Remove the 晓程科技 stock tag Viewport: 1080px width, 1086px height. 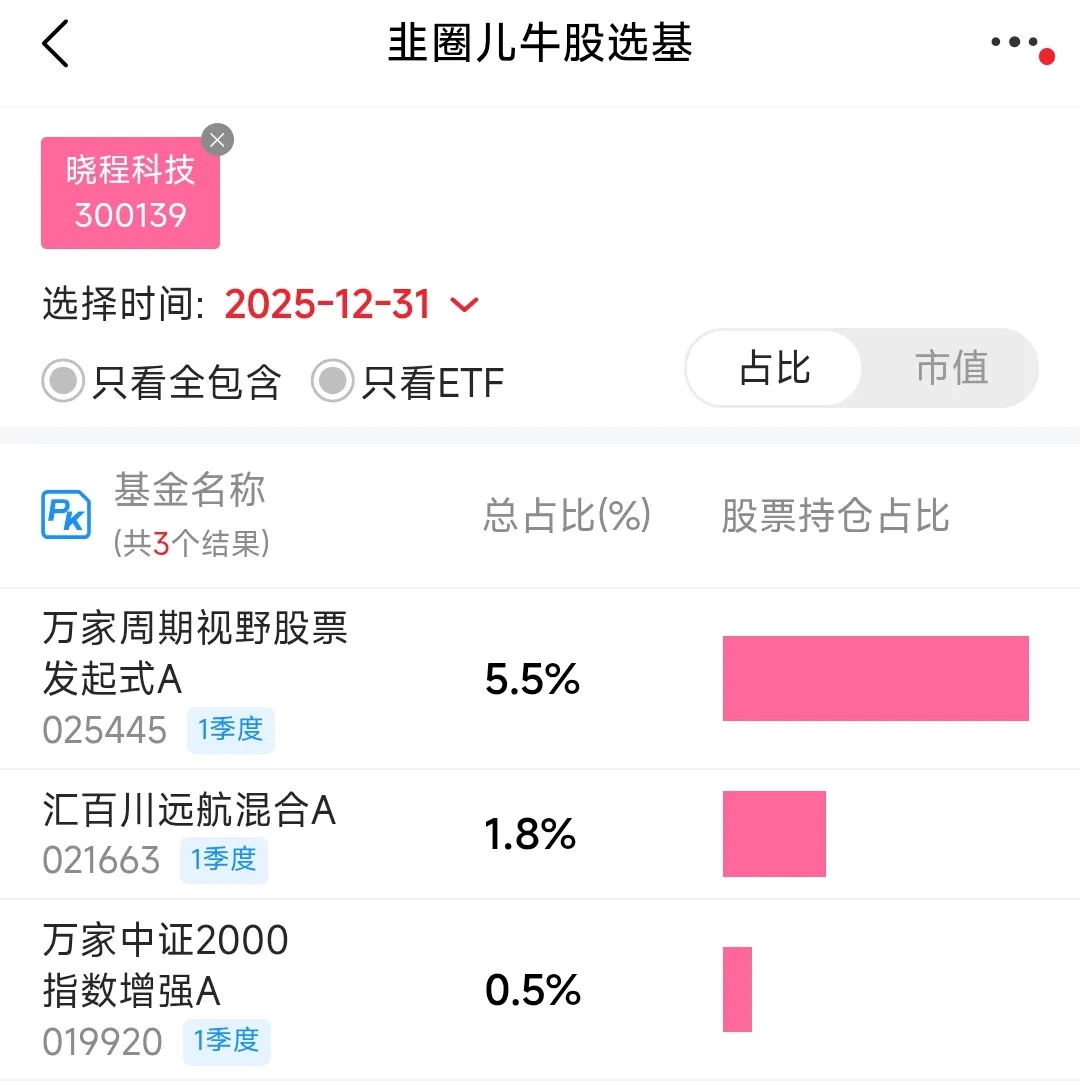[217, 140]
